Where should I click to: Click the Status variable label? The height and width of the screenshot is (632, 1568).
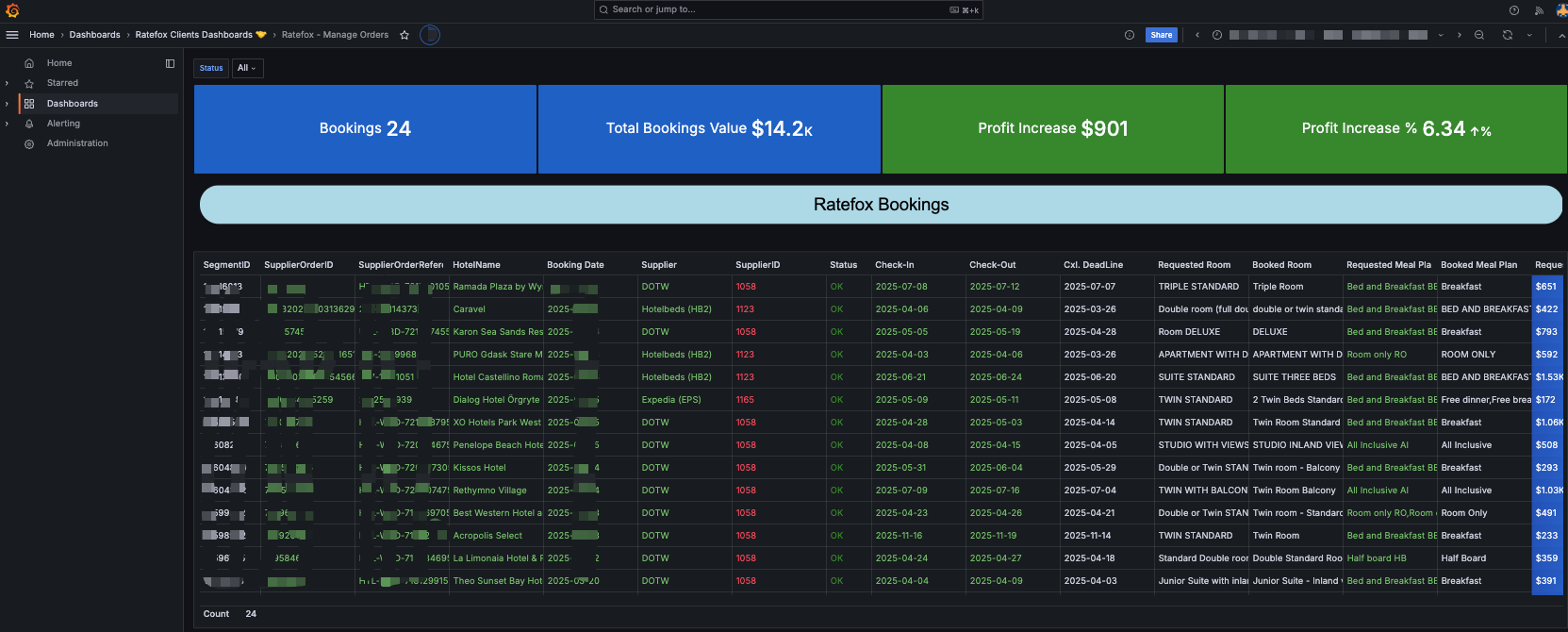[211, 68]
